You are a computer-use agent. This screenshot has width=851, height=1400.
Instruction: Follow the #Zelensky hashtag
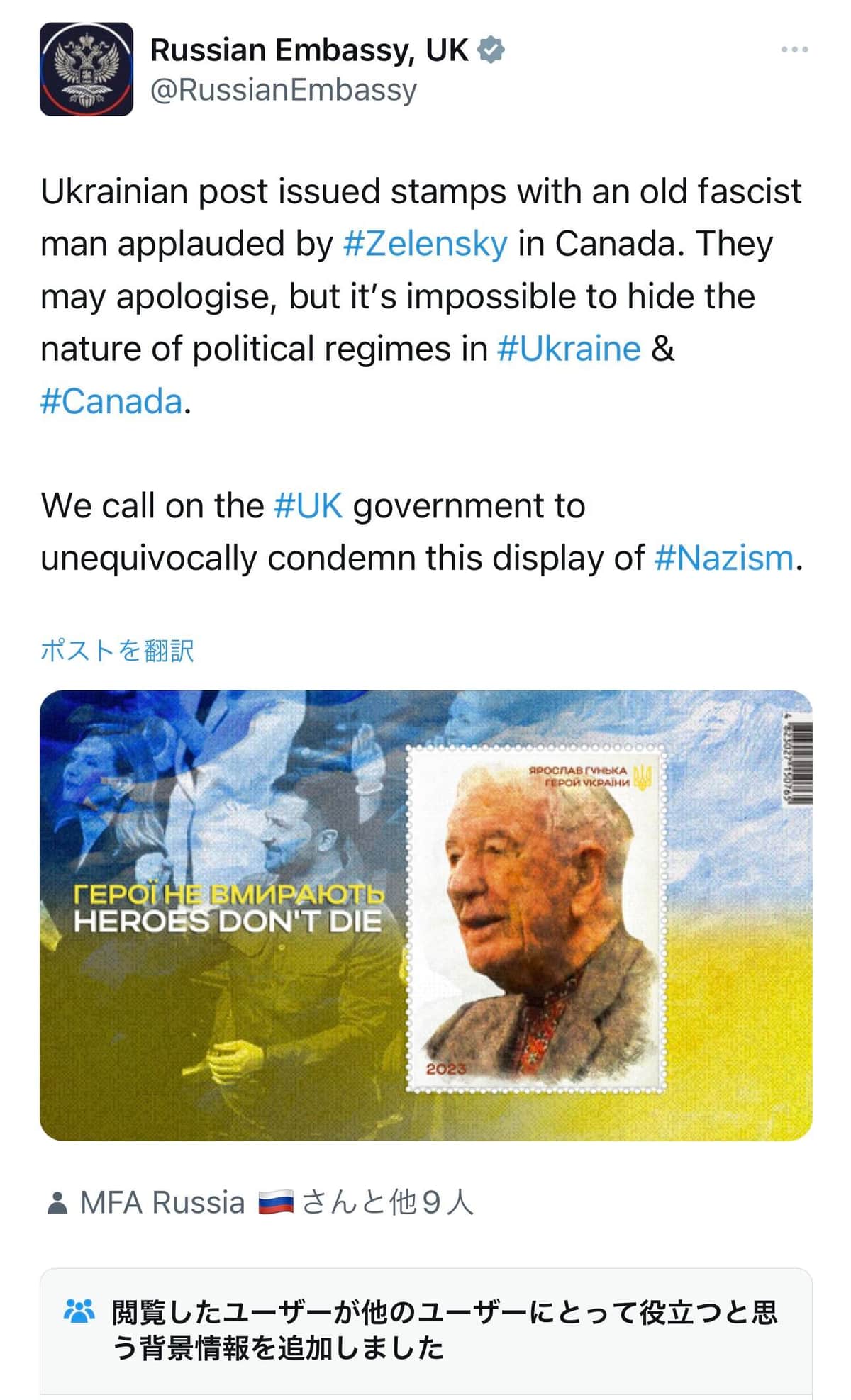425,244
